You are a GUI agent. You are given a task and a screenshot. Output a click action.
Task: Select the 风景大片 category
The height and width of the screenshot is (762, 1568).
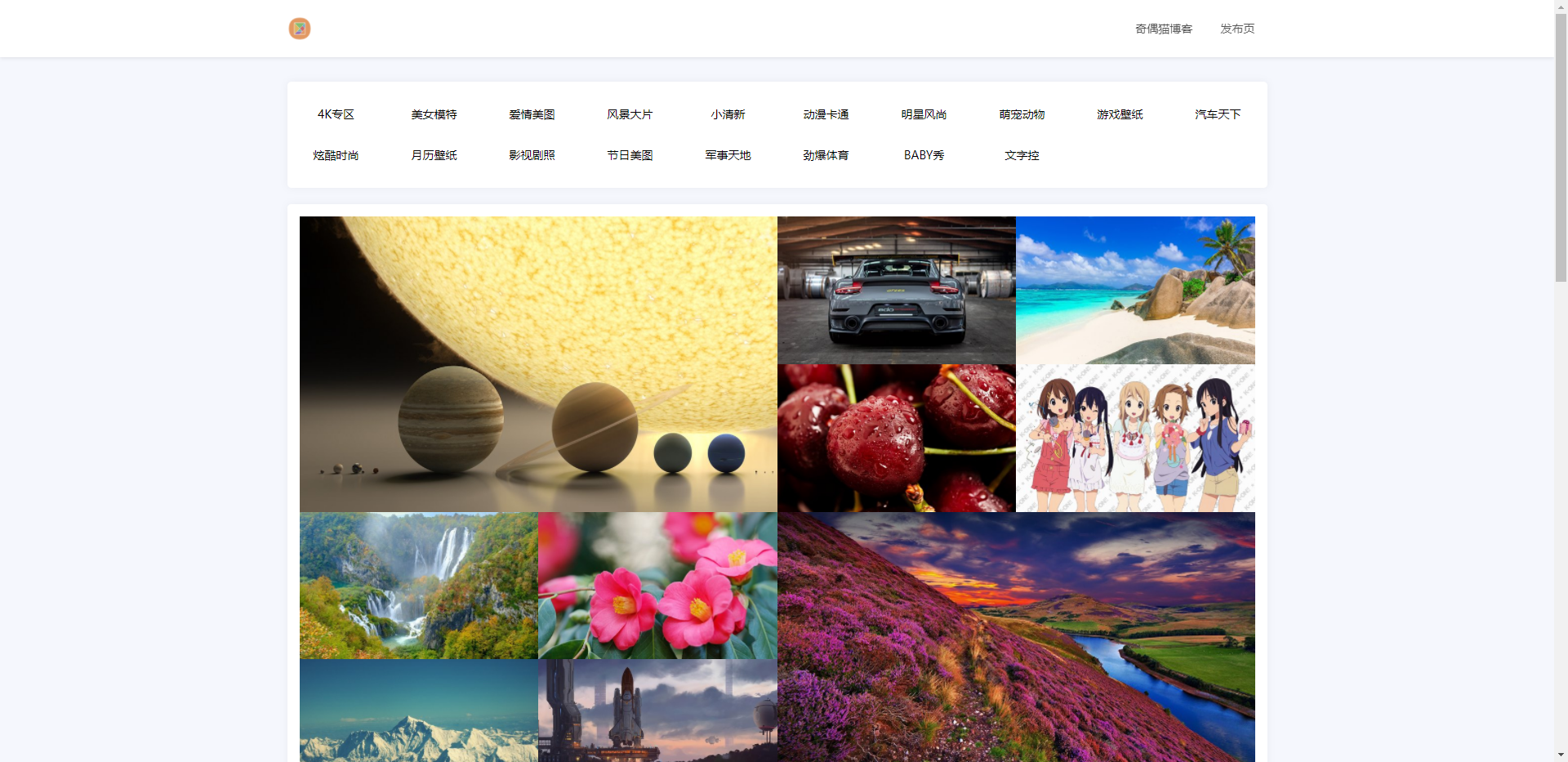pyautogui.click(x=630, y=114)
